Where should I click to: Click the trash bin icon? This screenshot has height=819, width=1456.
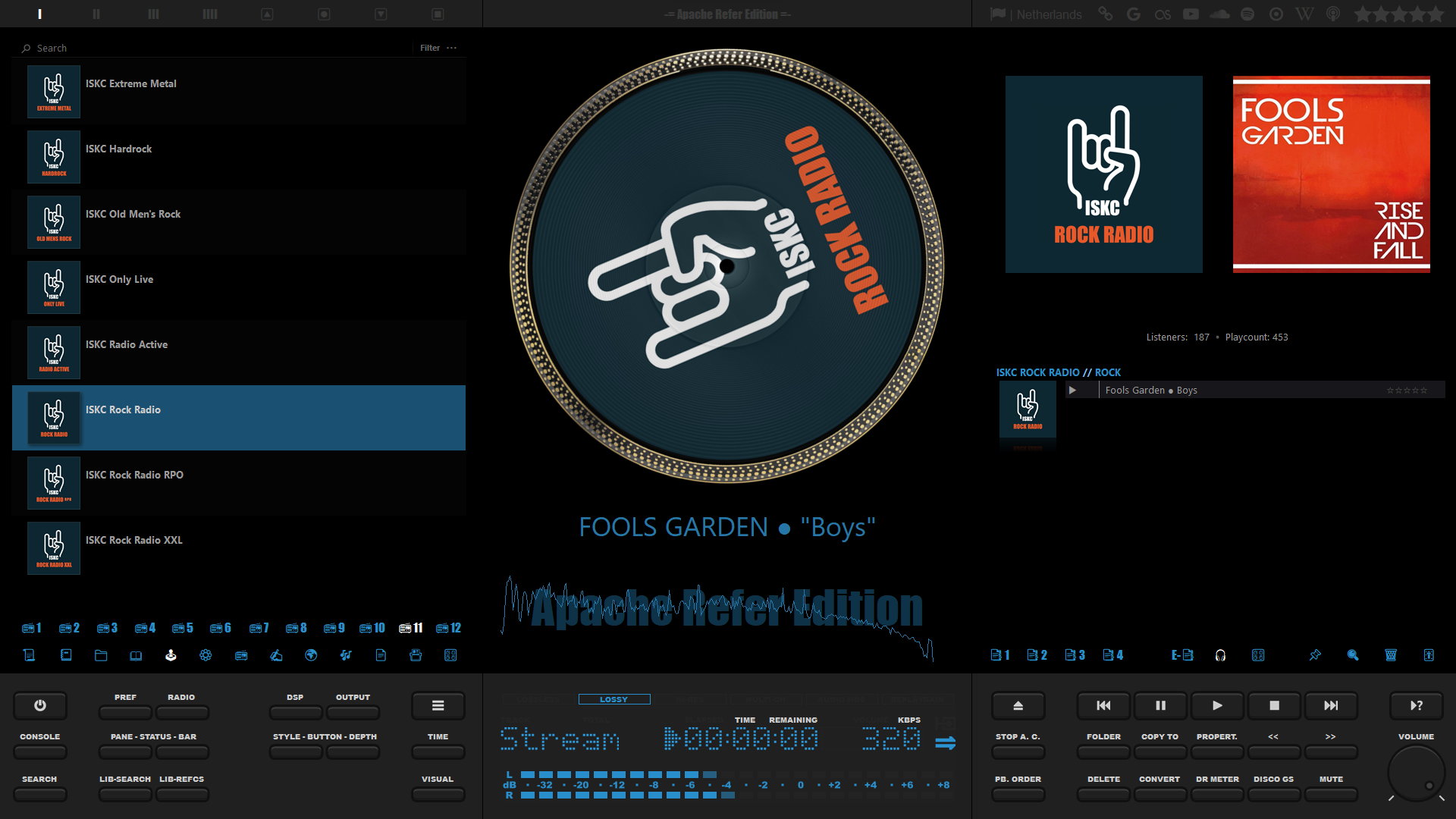pyautogui.click(x=1391, y=655)
